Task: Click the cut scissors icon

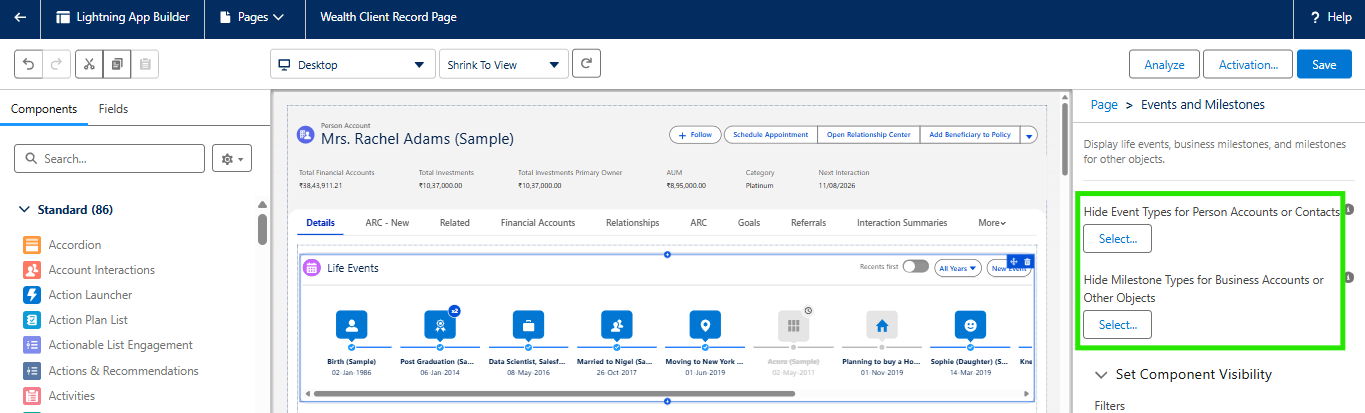Action: [x=89, y=64]
